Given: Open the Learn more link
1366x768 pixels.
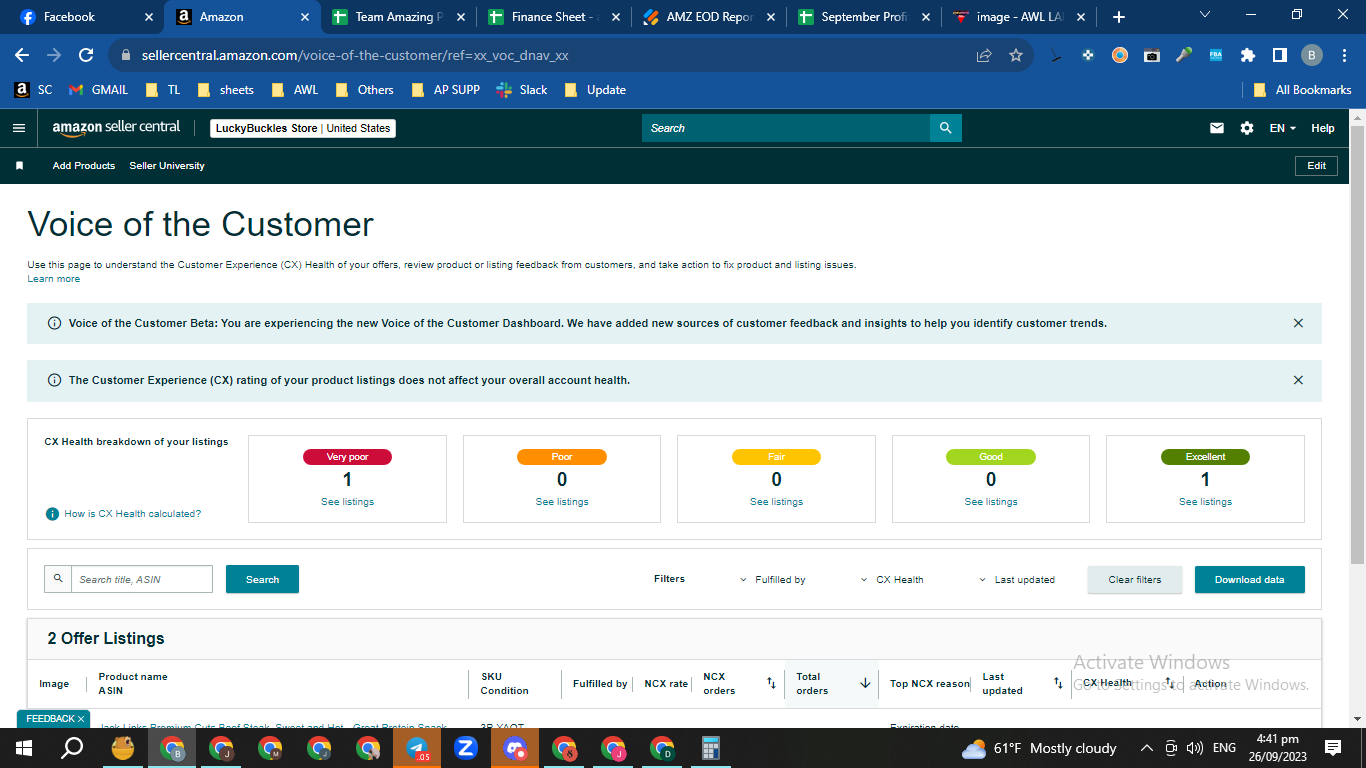Looking at the screenshot, I should pos(54,279).
